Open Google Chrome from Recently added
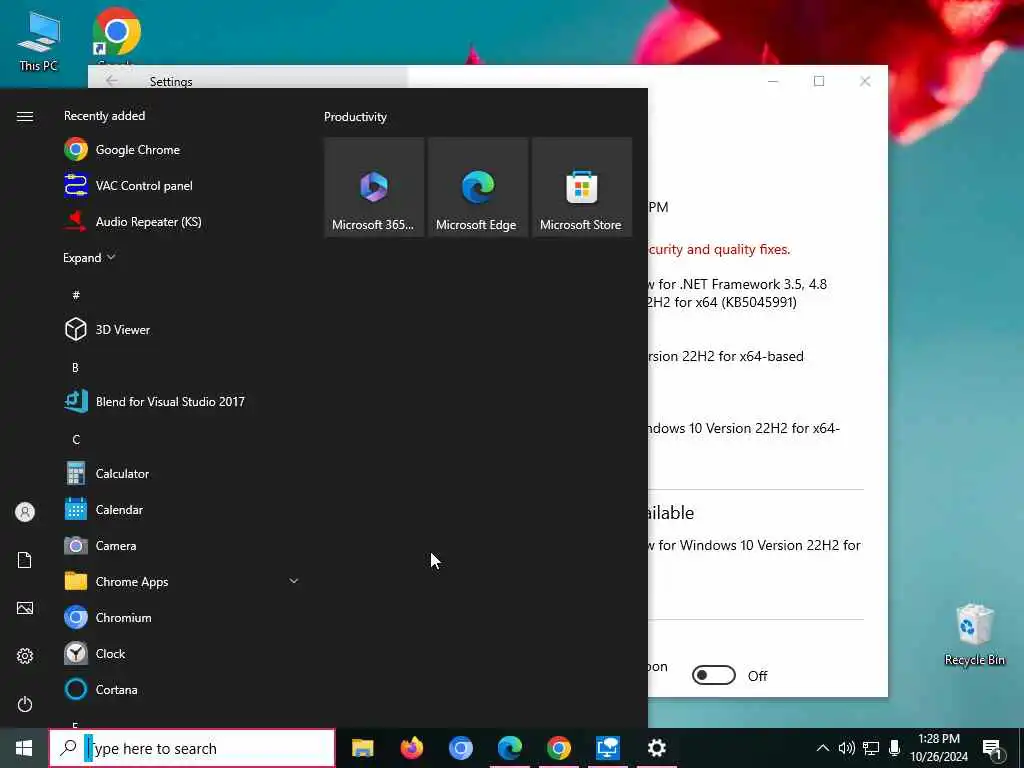 click(x=180, y=150)
